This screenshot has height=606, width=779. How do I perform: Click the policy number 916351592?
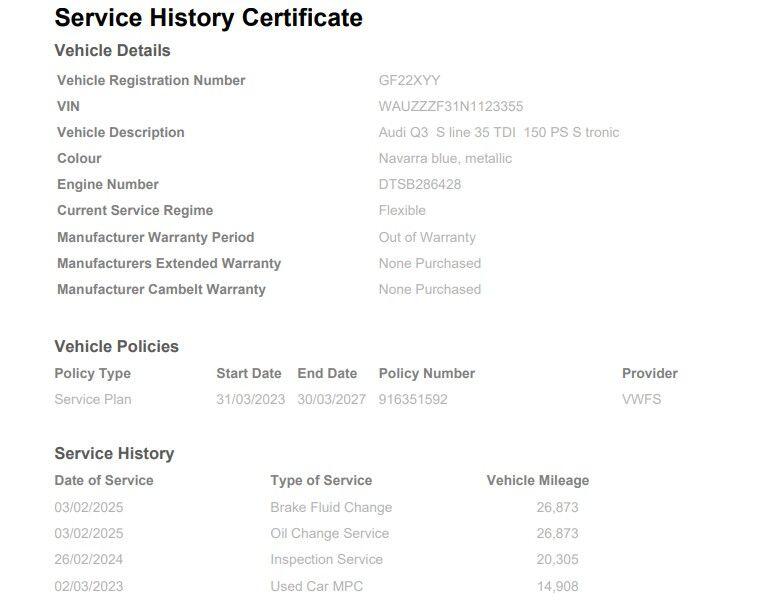(x=413, y=399)
